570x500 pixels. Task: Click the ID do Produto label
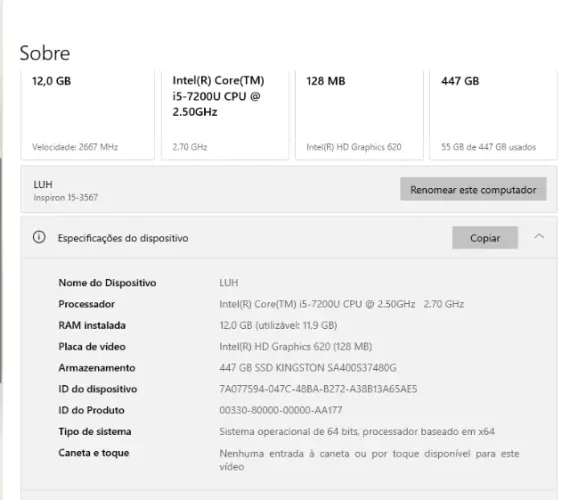pyautogui.click(x=91, y=410)
